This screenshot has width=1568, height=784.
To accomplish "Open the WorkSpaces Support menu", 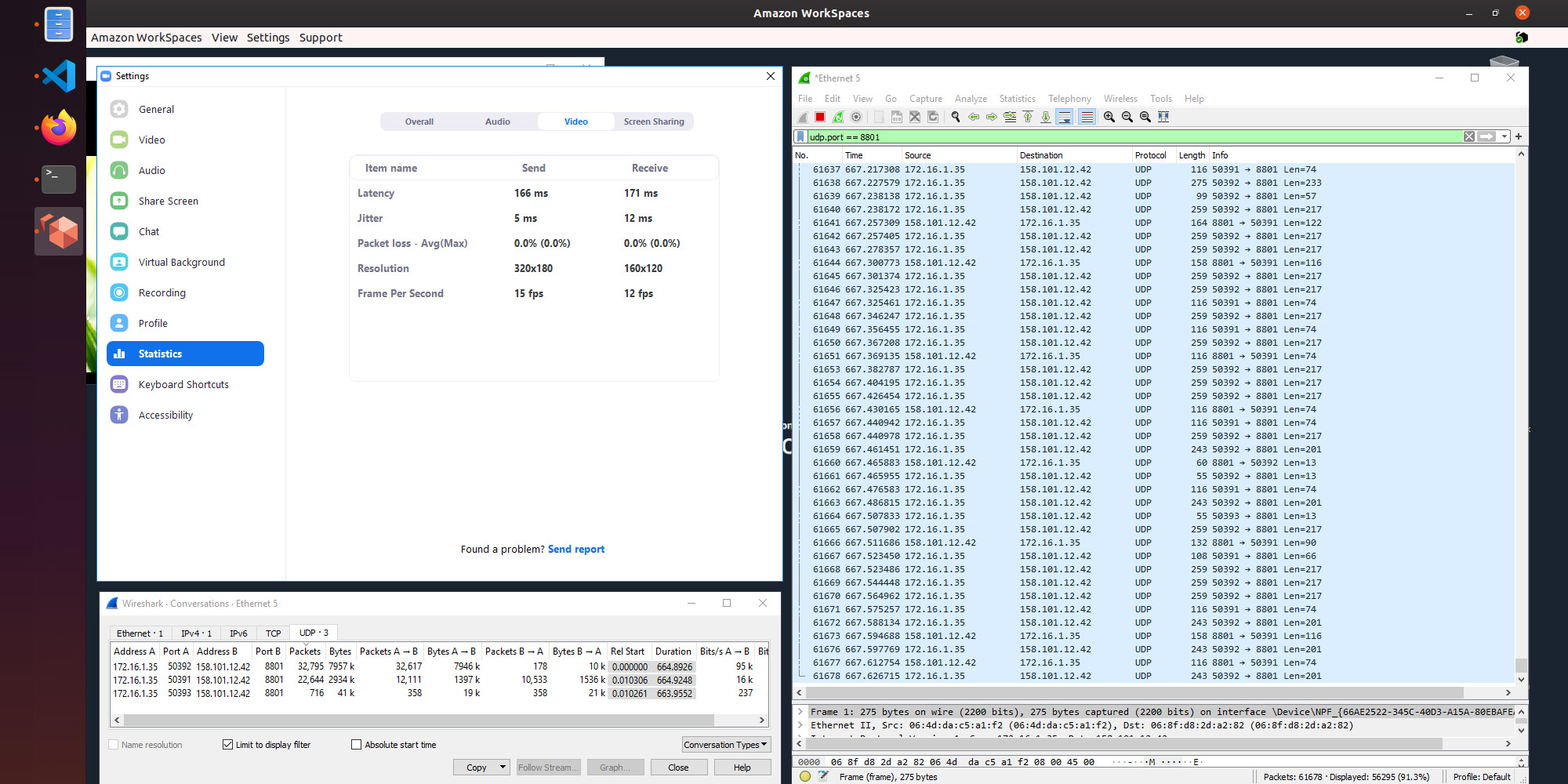I will 321,38.
